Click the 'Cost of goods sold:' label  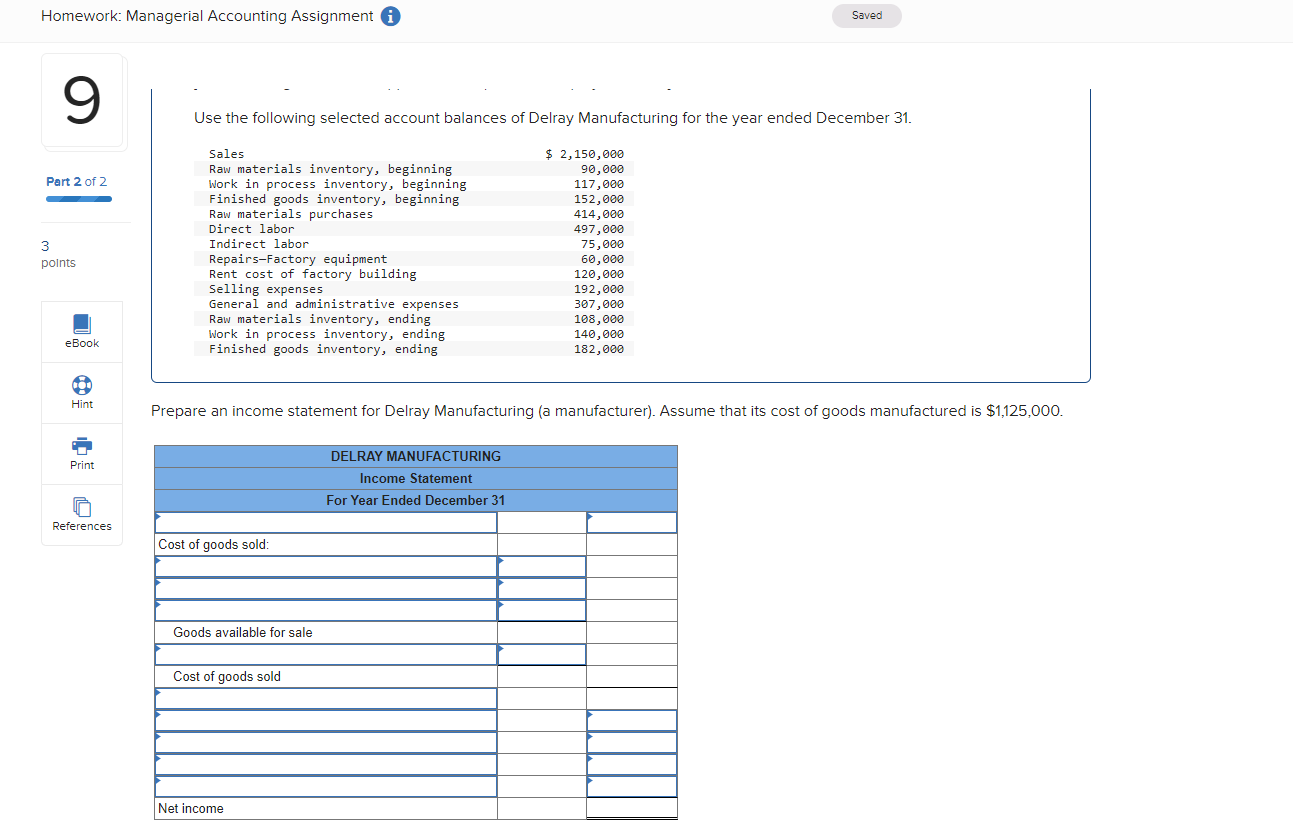pos(214,544)
